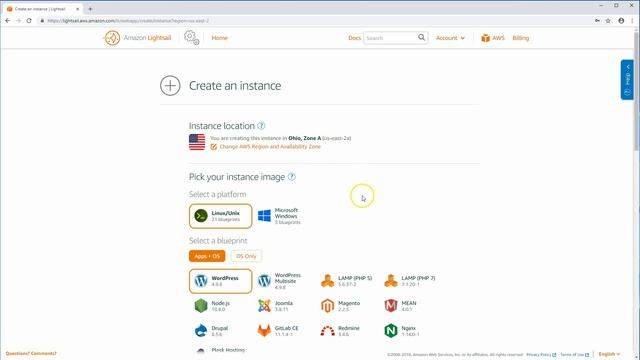The width and height of the screenshot is (640, 360).
Task: Choose the Redmine blueprint
Action: [x=340, y=331]
